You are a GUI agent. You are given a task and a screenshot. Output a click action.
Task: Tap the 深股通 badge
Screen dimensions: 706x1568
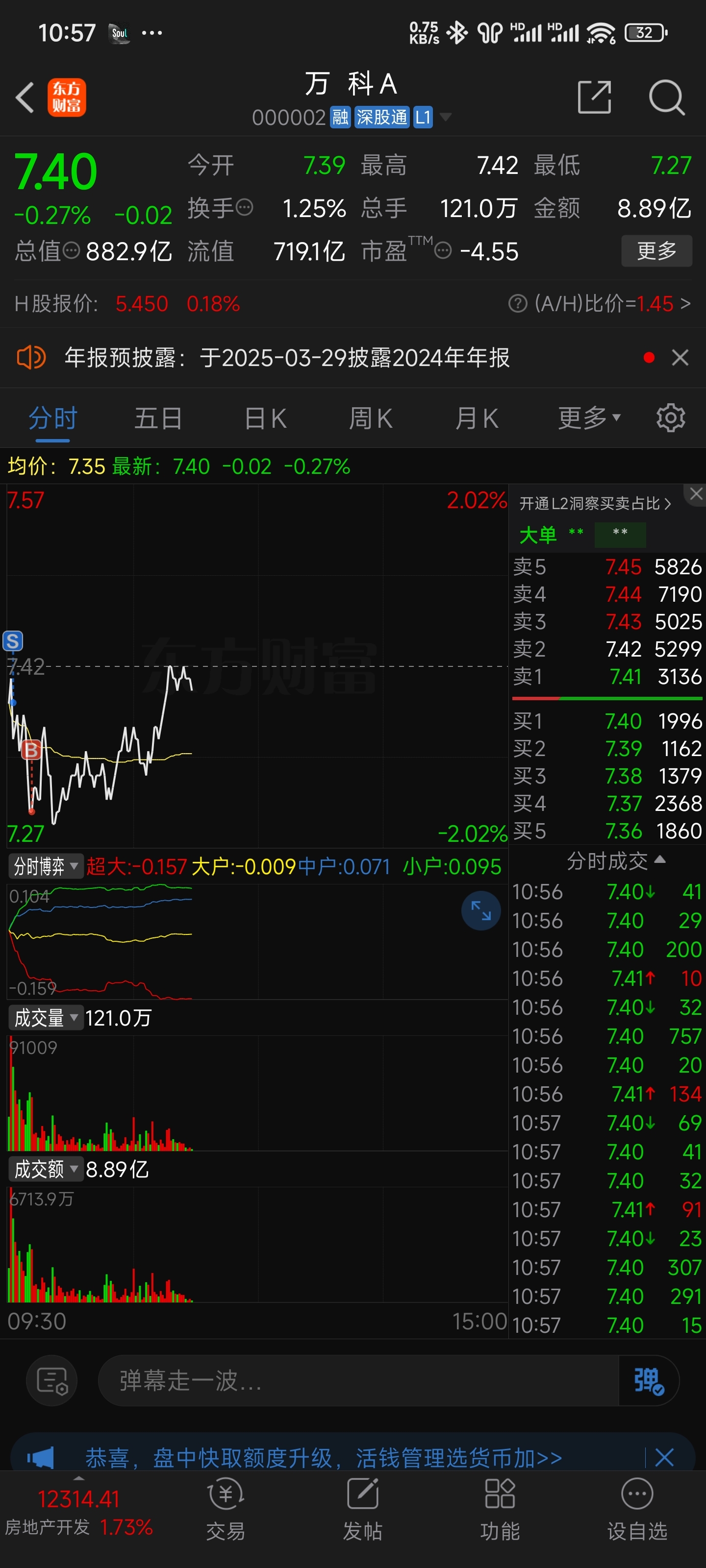click(x=382, y=117)
